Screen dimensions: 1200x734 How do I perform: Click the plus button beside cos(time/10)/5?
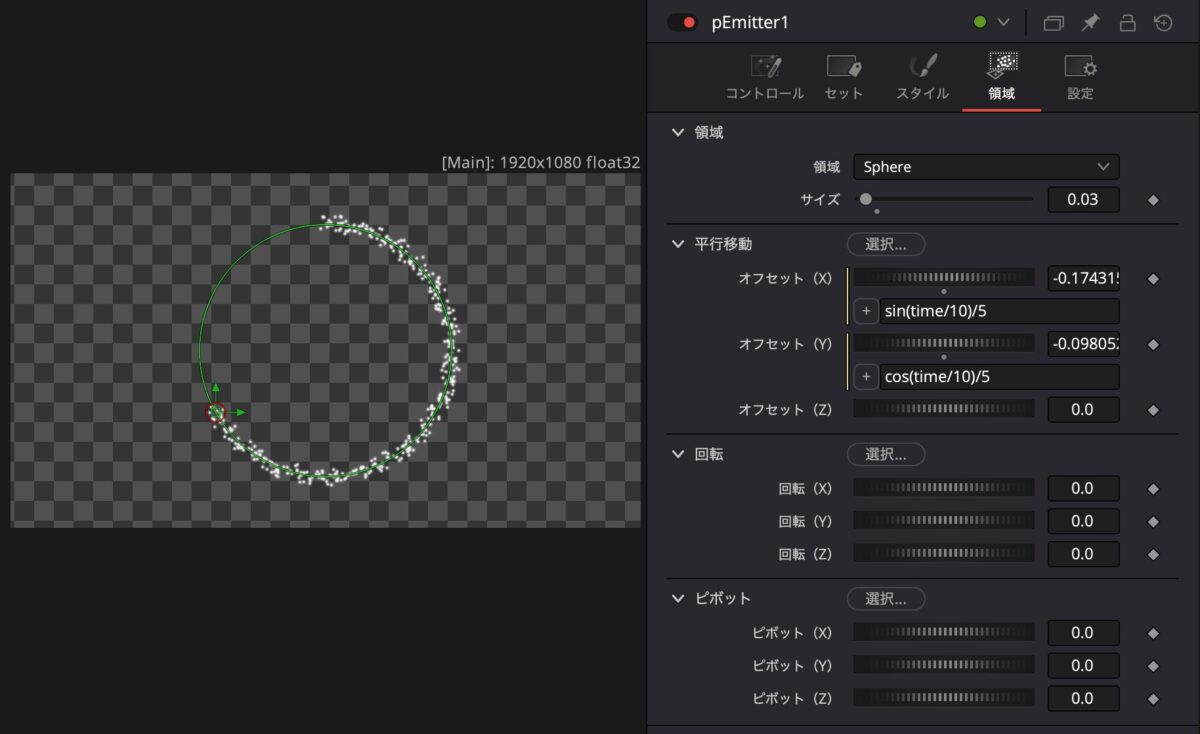[866, 377]
